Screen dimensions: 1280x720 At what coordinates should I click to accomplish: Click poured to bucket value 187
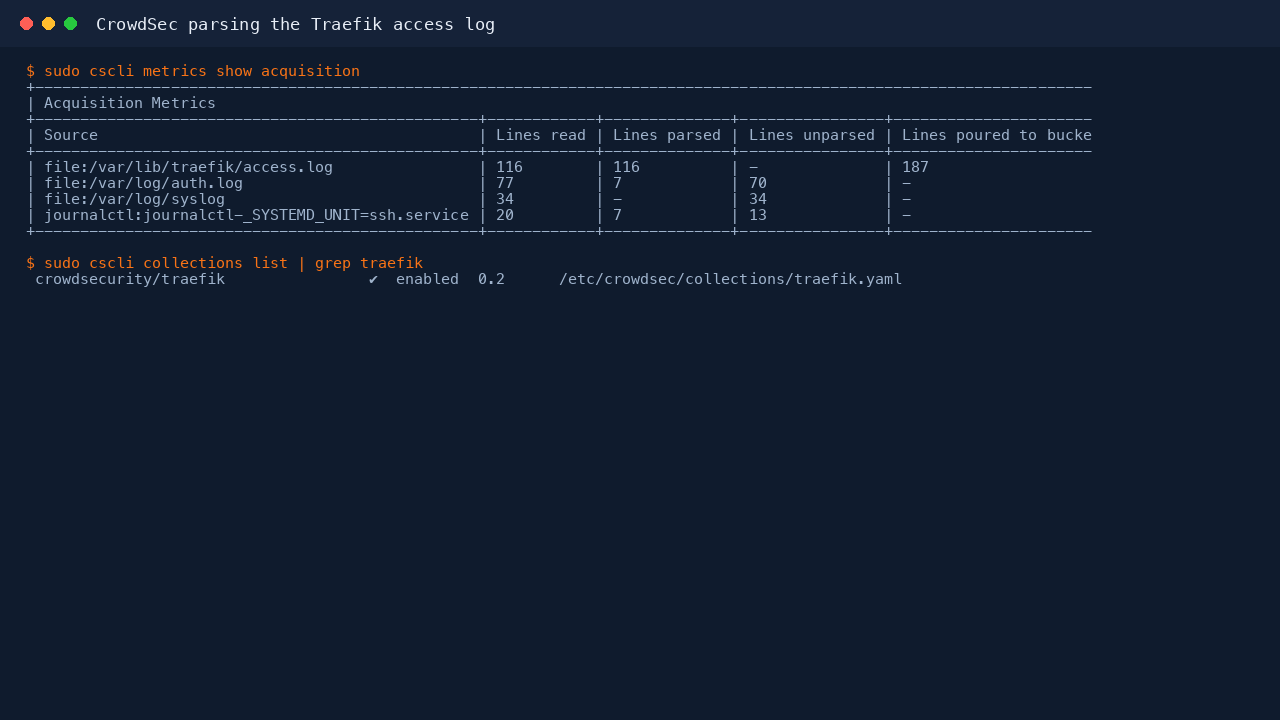tap(915, 167)
